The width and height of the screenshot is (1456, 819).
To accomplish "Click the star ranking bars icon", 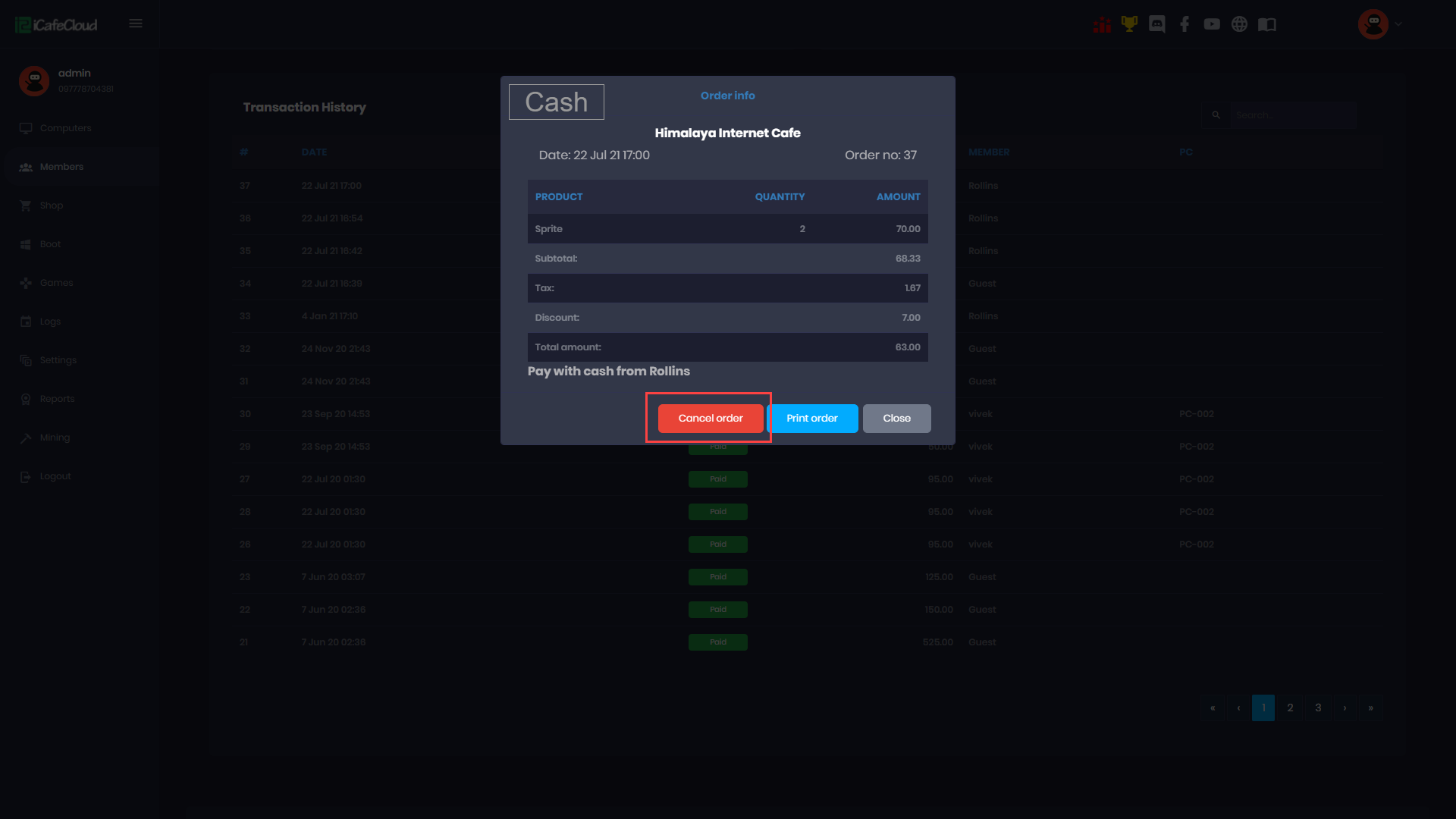I will pyautogui.click(x=1102, y=24).
